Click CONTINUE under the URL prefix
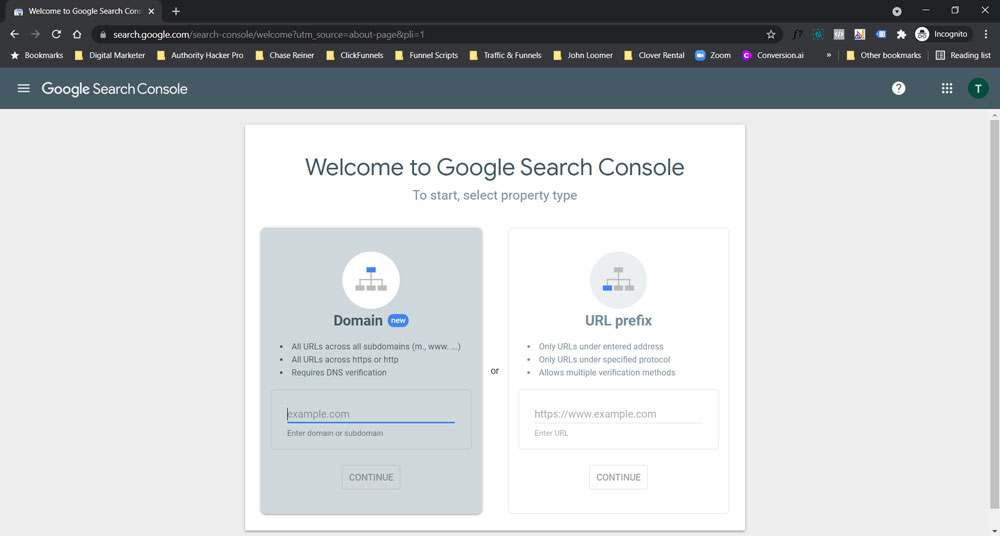The height and width of the screenshot is (536, 1000). 618,477
